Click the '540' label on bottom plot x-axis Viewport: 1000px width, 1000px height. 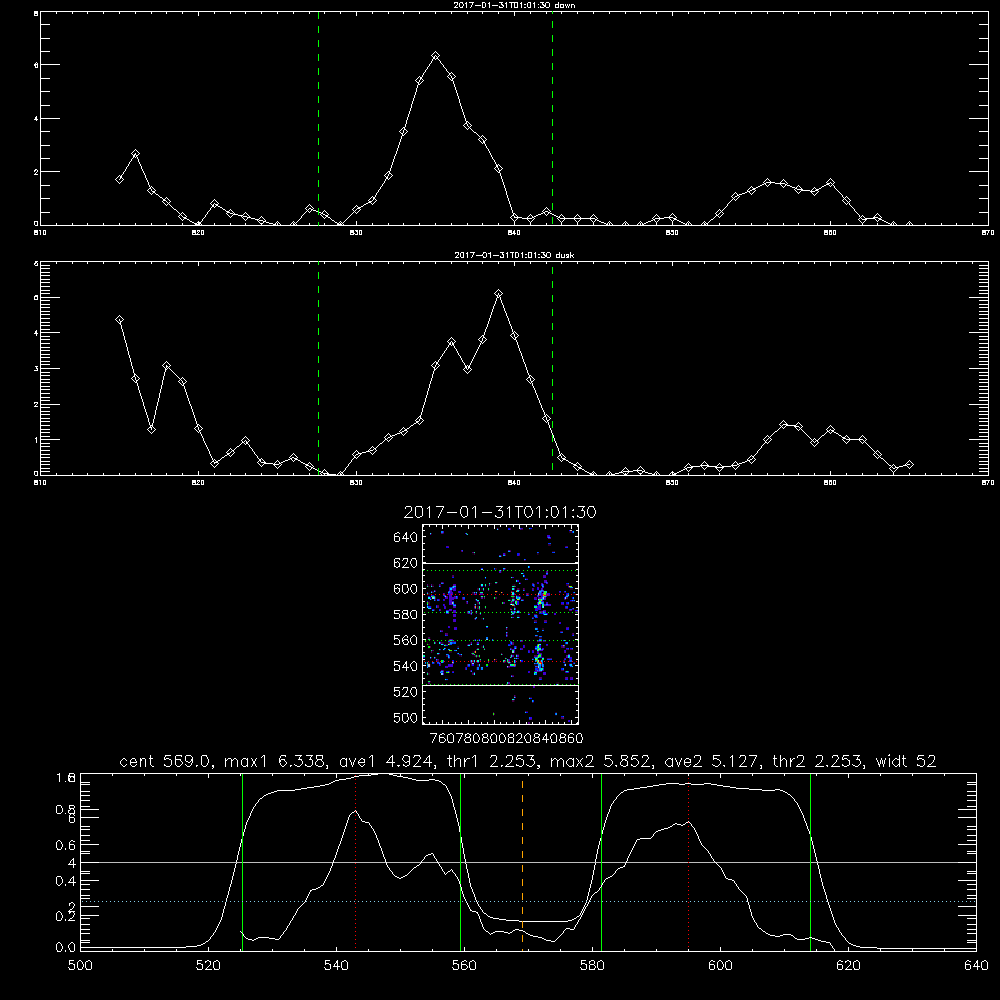pyautogui.click(x=336, y=966)
